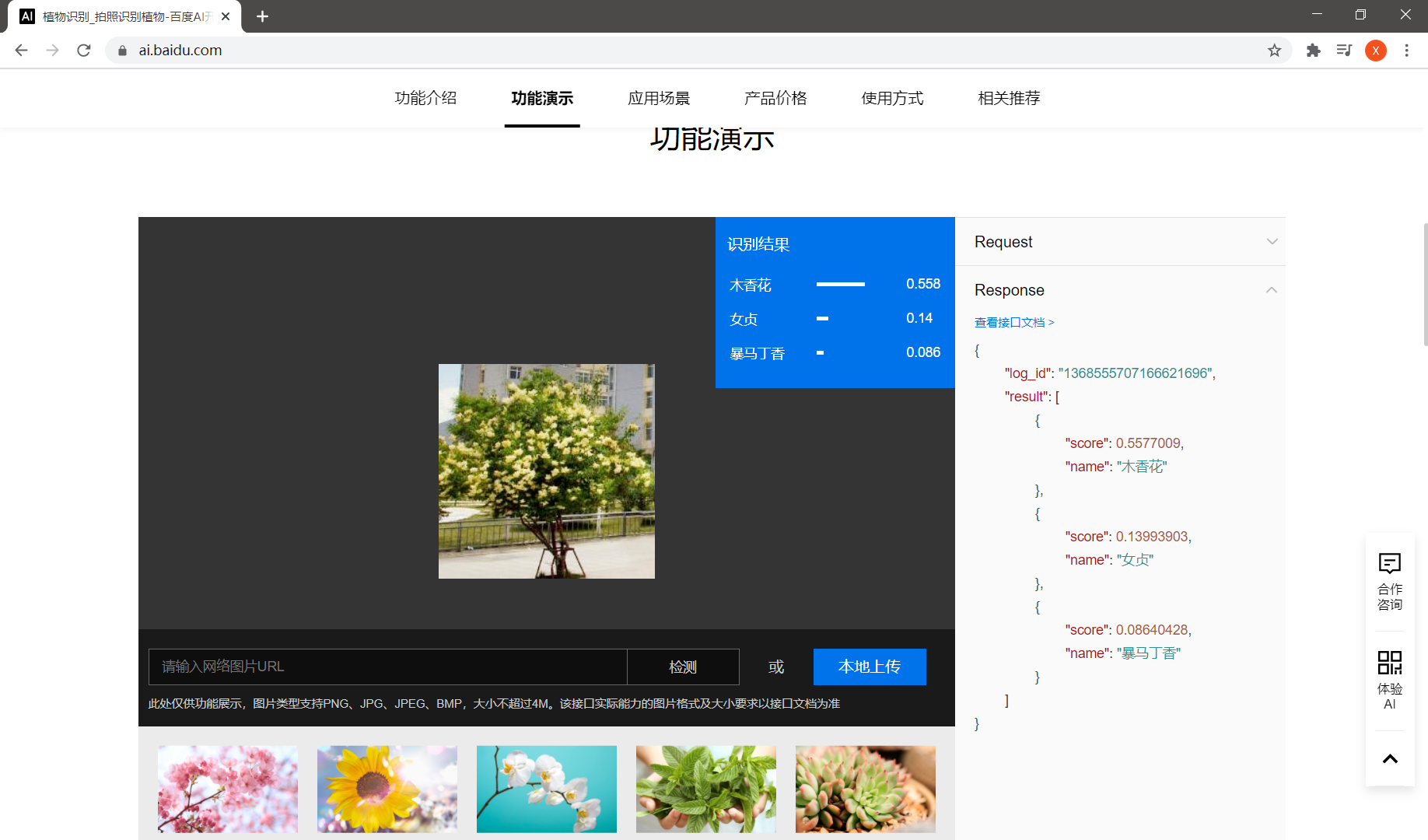The height and width of the screenshot is (840, 1428).
Task: Select the succulent sample image
Action: (x=866, y=789)
